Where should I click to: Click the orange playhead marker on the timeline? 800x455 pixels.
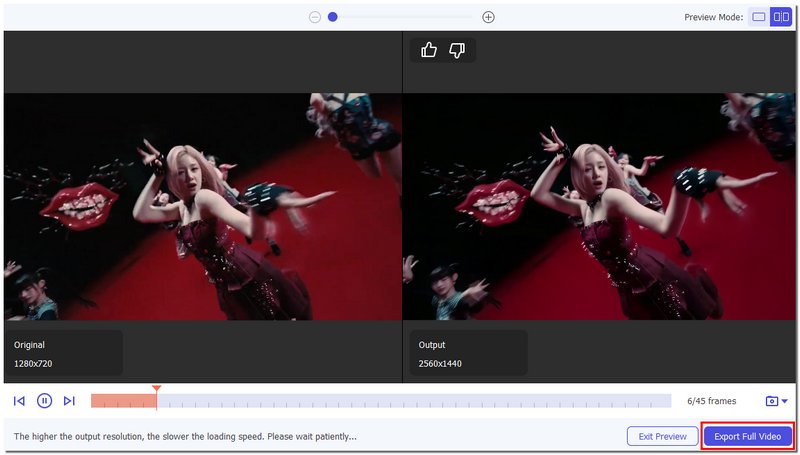coord(156,388)
